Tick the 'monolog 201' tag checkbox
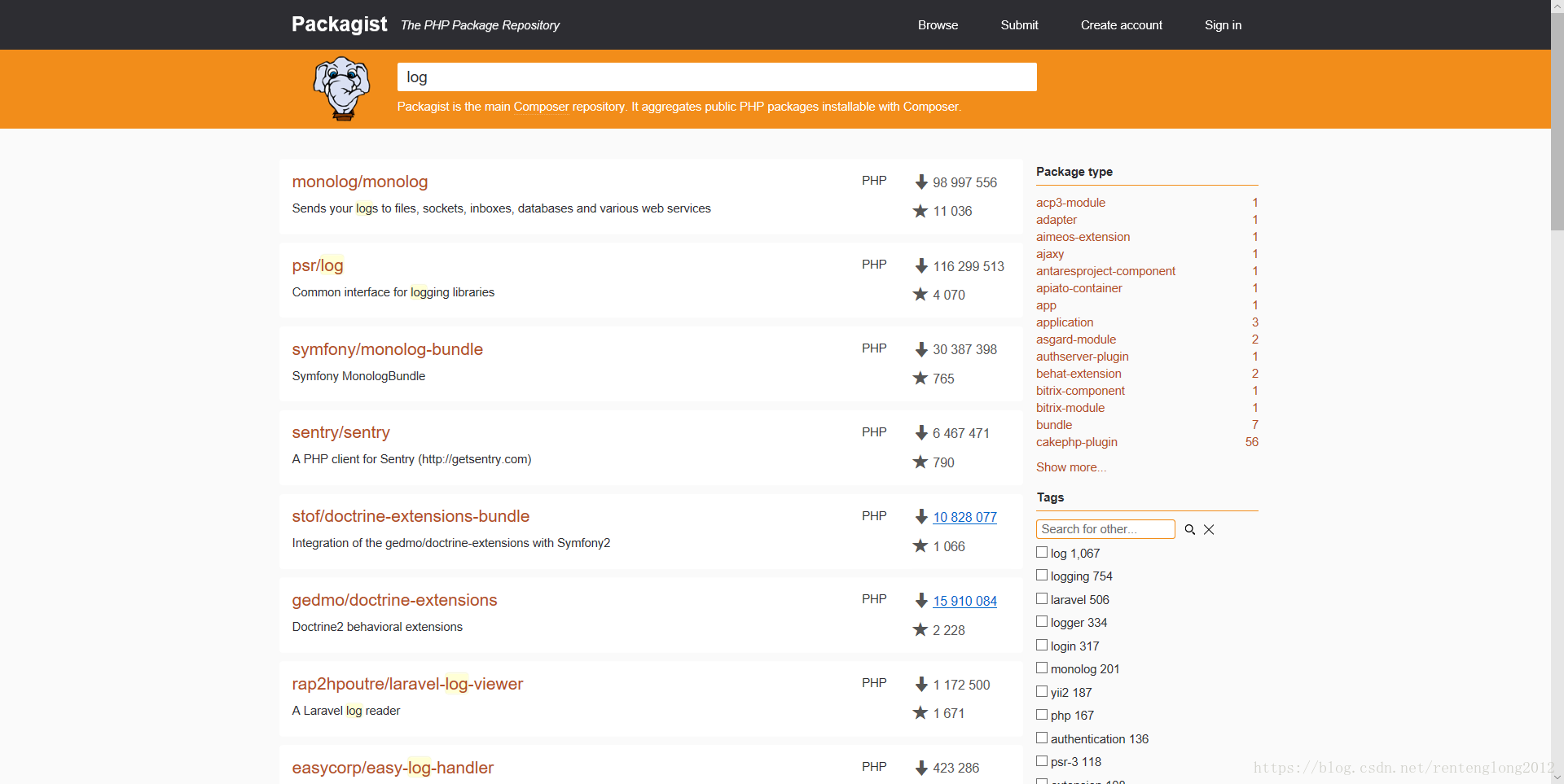The height and width of the screenshot is (784, 1564). pos(1042,668)
